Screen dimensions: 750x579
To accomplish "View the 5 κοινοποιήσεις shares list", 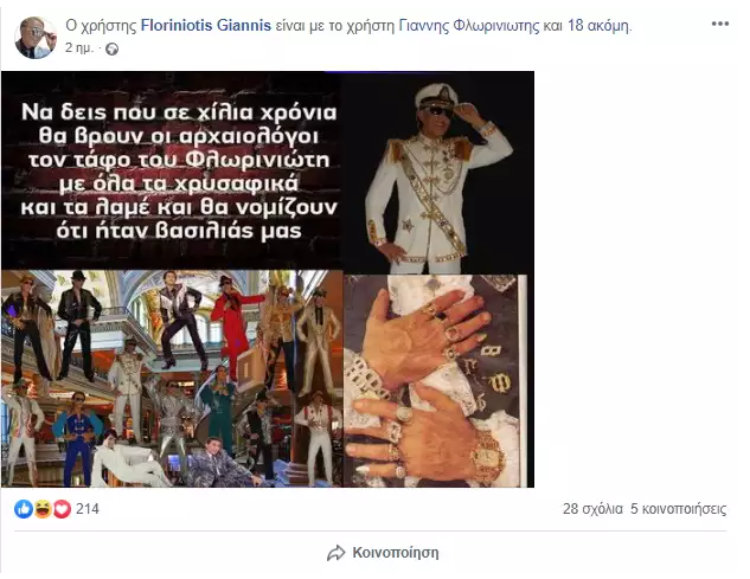I will [x=678, y=509].
